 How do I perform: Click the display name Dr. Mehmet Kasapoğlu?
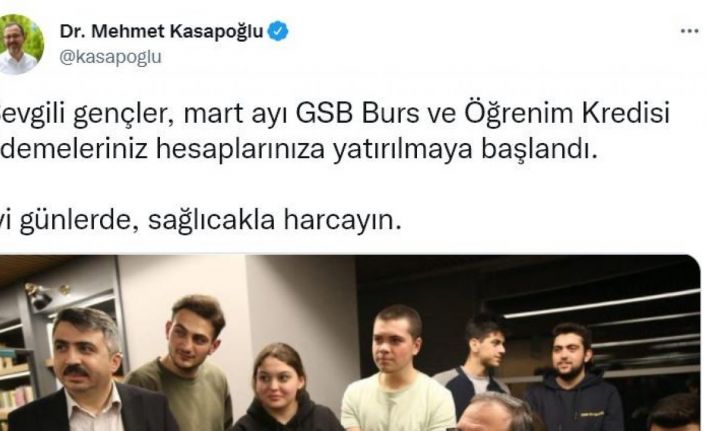[161, 32]
